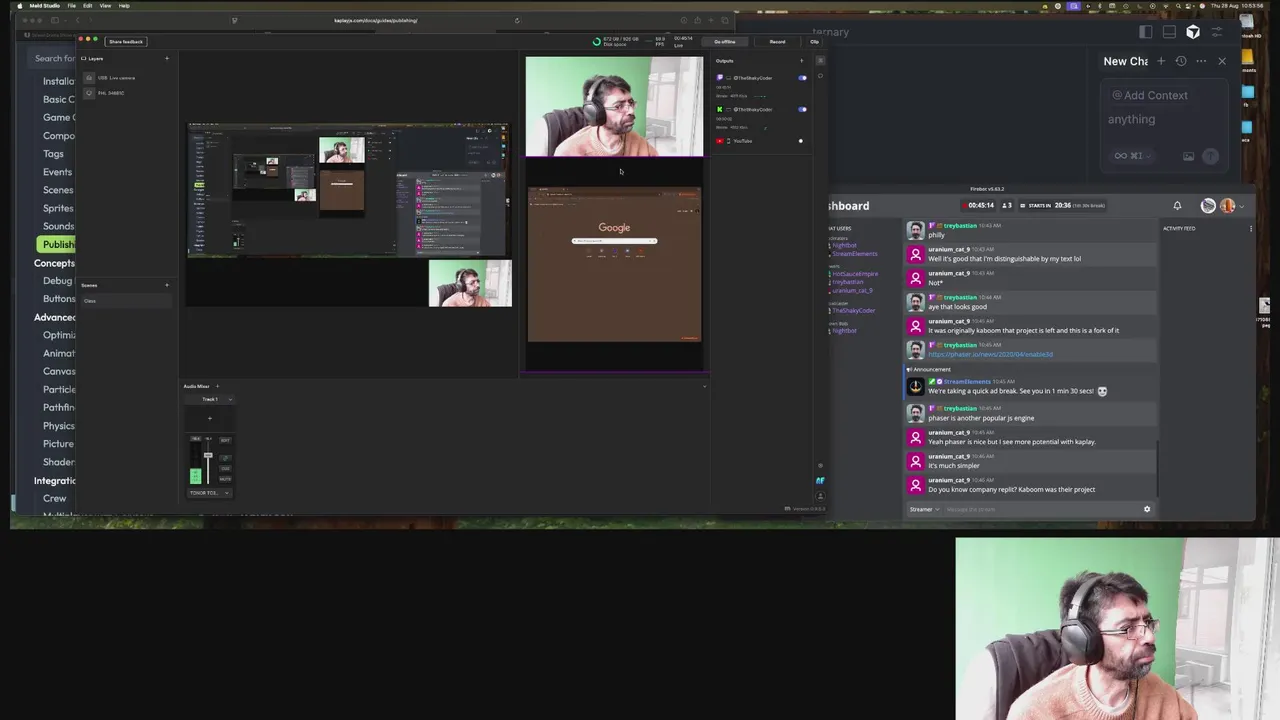Open Wi-Fi status in menu bar
Image resolution: width=1280 pixels, height=720 pixels.
(x=1167, y=6)
